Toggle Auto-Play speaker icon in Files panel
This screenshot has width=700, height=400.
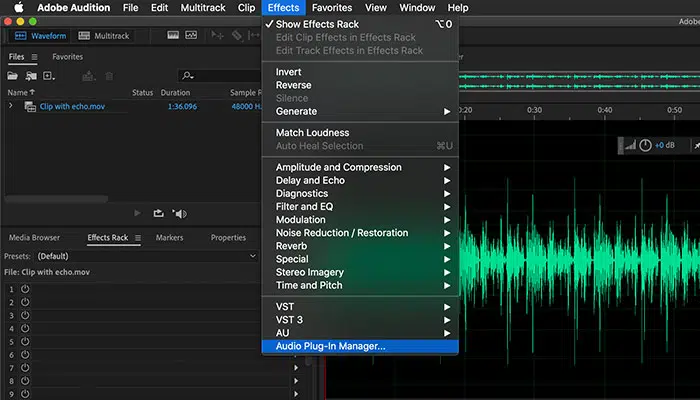click(x=179, y=214)
